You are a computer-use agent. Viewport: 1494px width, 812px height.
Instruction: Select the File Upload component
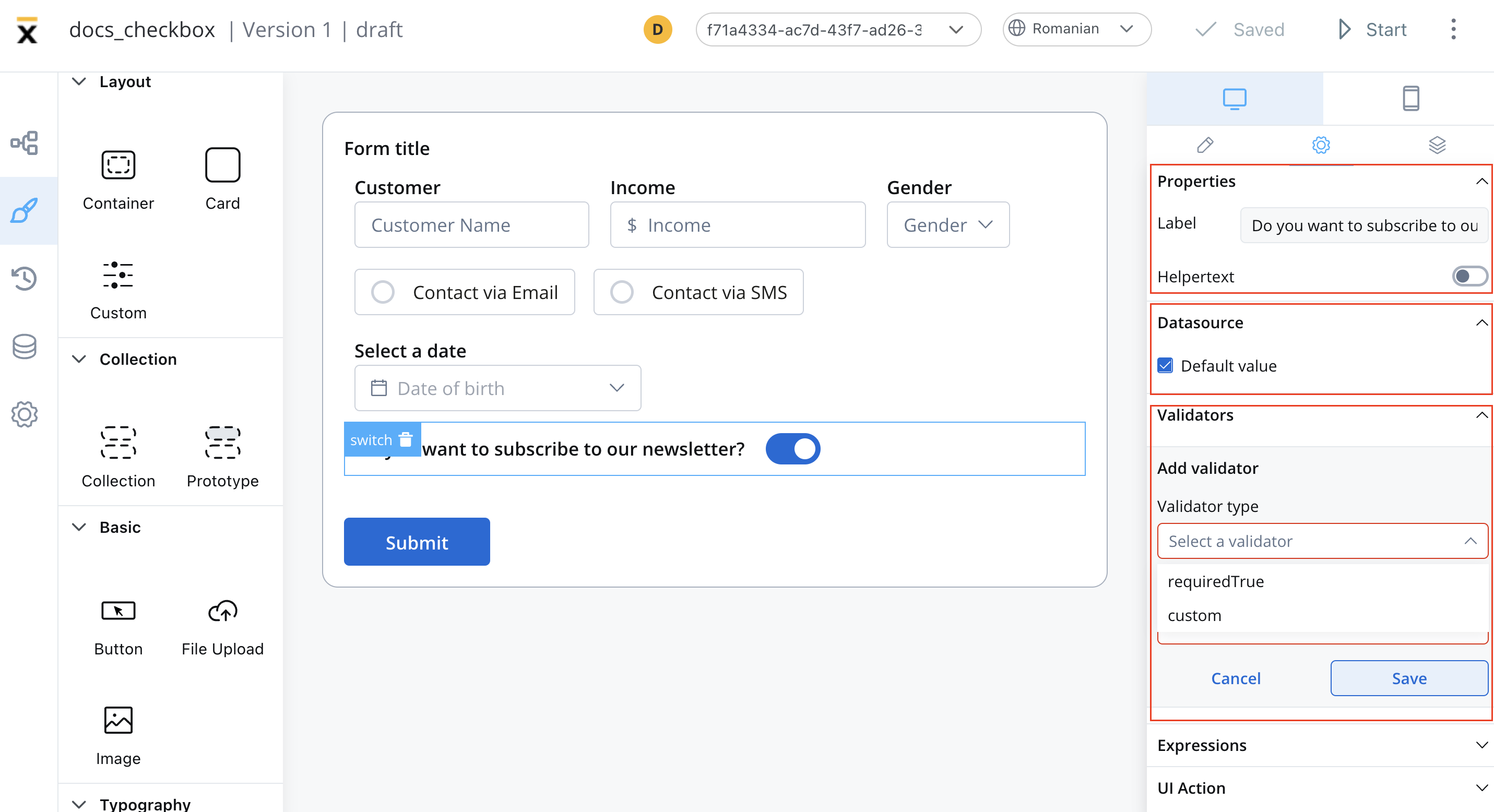[x=223, y=628]
